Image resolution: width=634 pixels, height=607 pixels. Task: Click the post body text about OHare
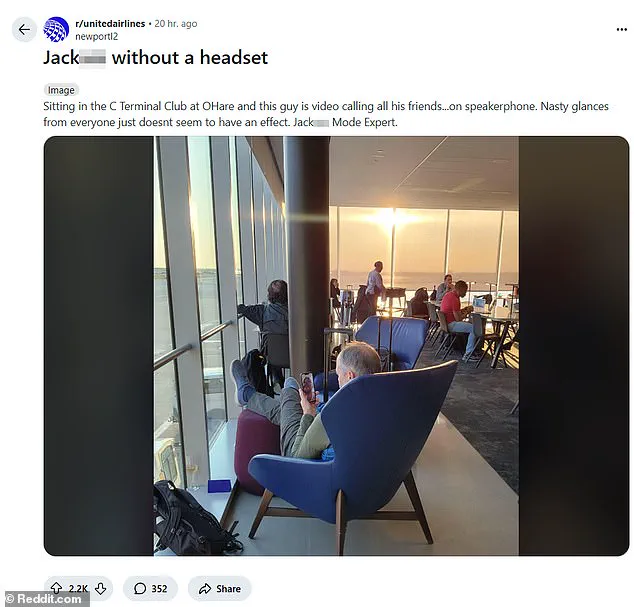(x=326, y=114)
